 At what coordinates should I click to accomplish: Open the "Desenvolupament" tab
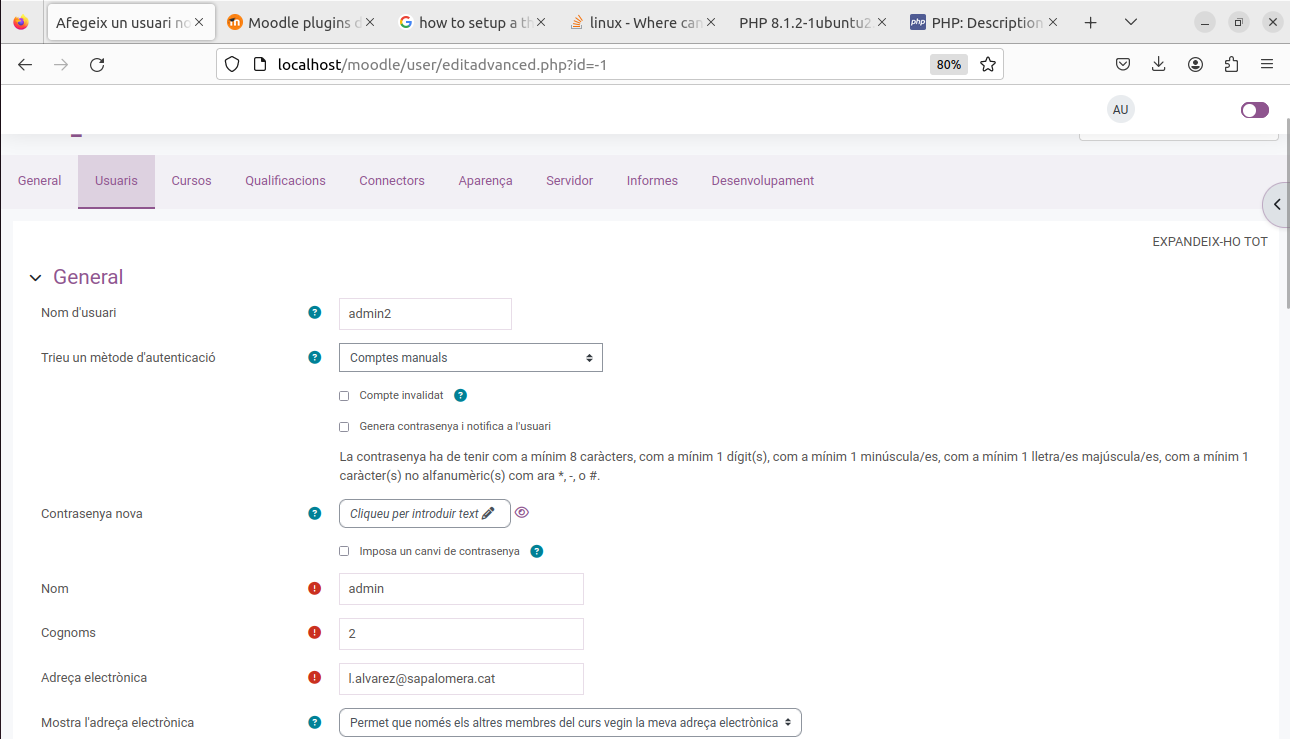[x=762, y=181]
